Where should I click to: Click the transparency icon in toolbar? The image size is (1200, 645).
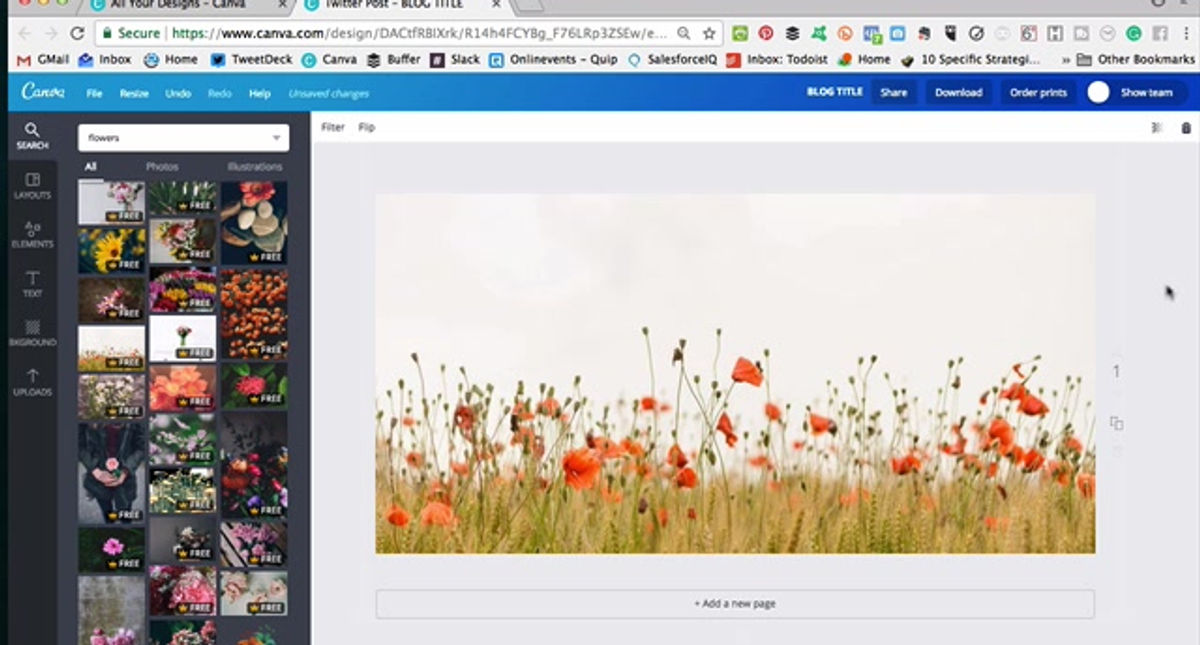click(1157, 127)
